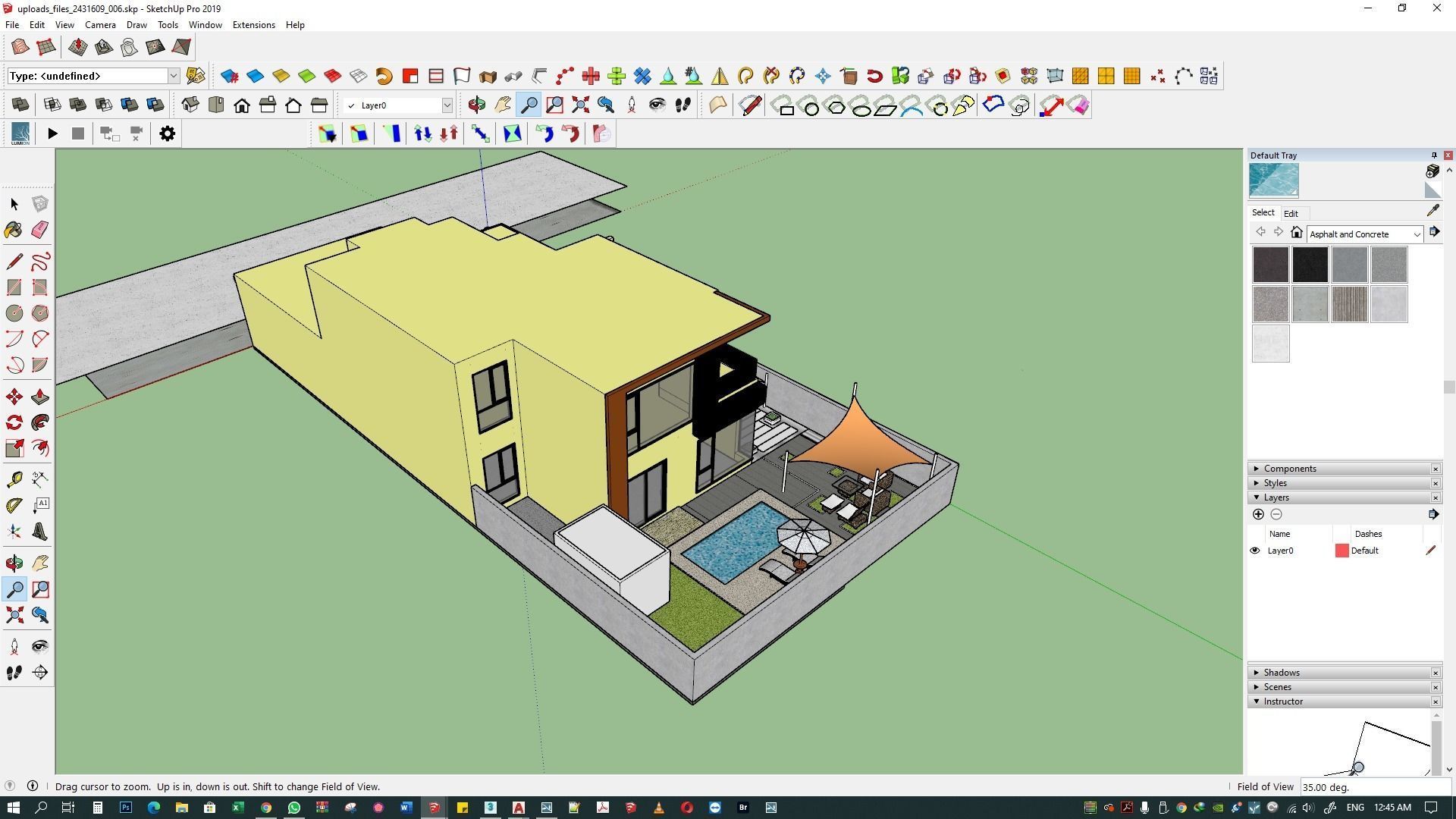Open the Extensions menu

coord(253,25)
